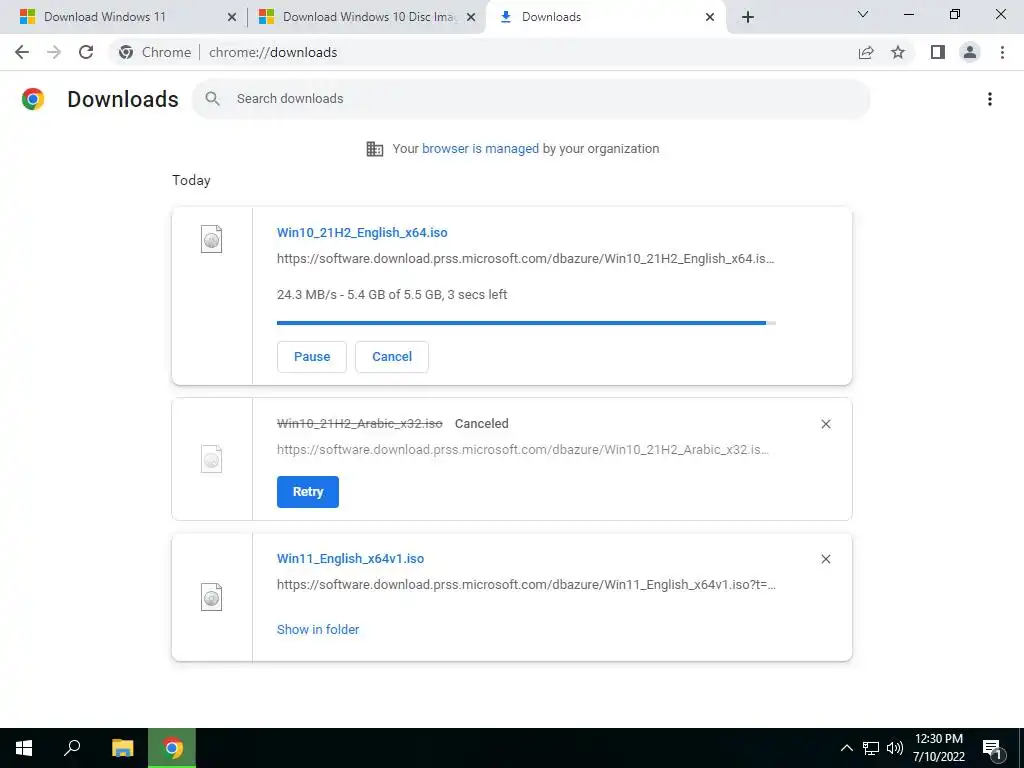Open taskbar search magnifier

point(72,748)
